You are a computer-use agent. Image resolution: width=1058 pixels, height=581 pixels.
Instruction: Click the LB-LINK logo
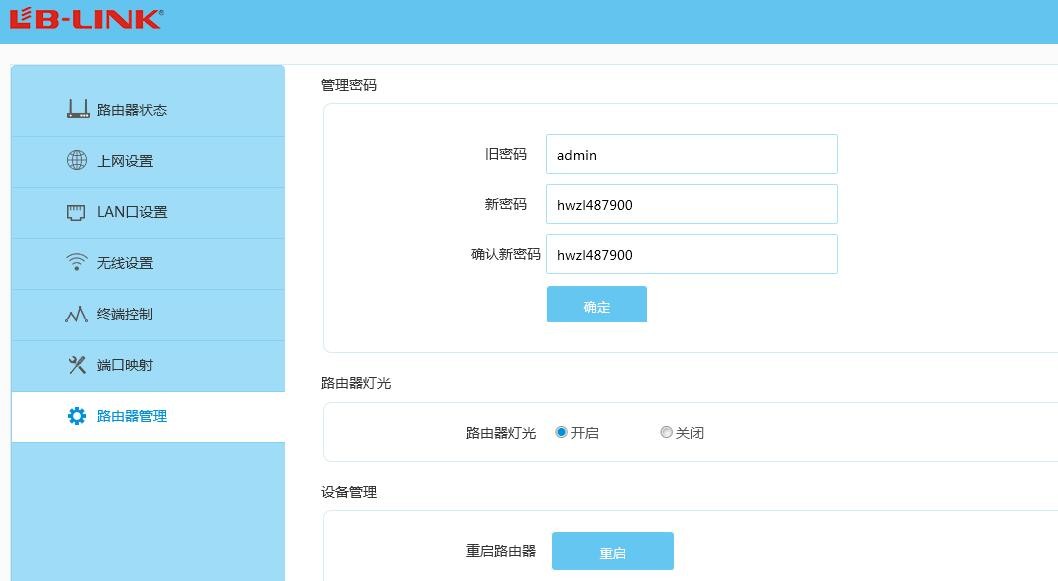click(x=86, y=18)
